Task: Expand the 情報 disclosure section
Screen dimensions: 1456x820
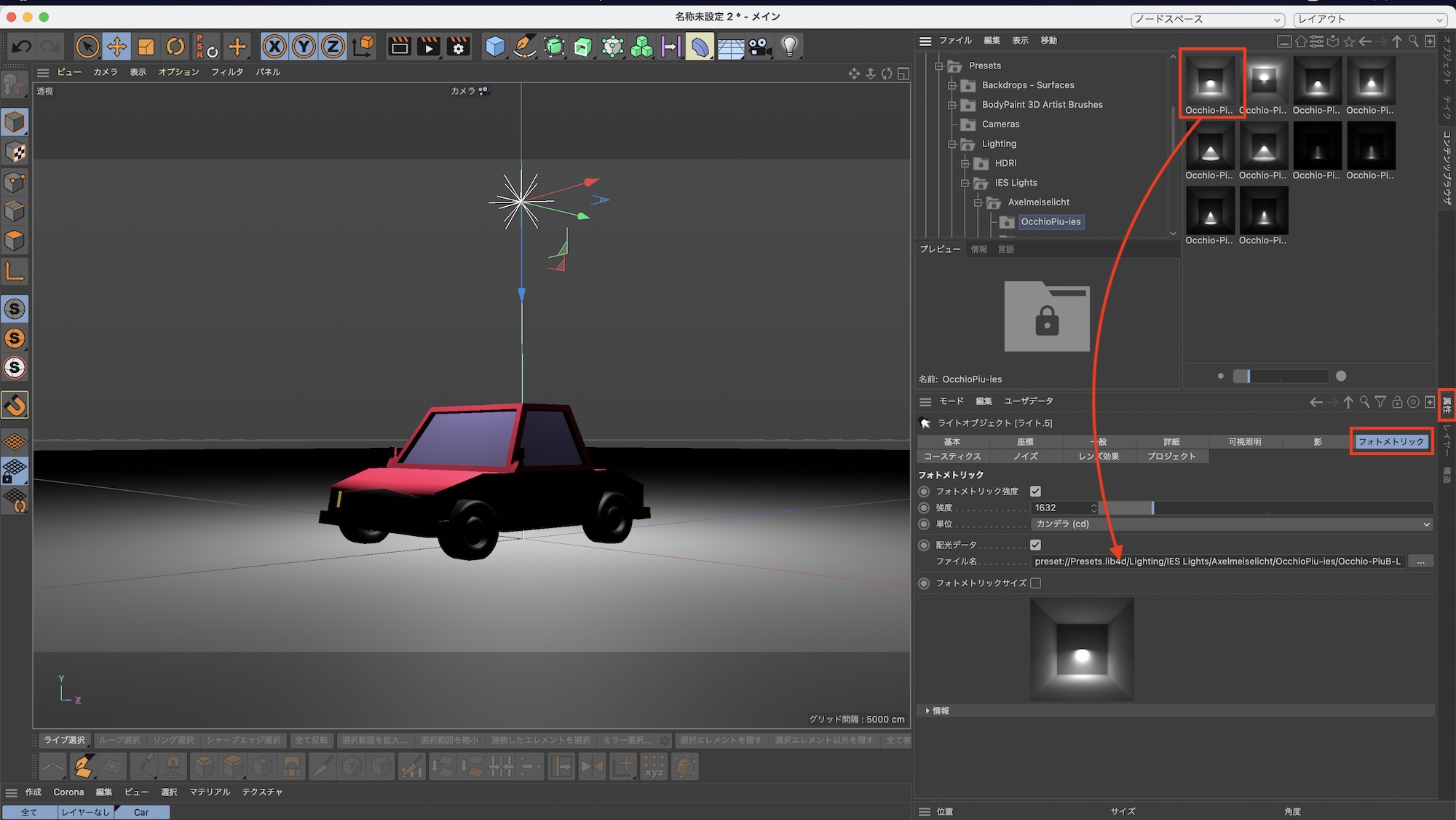Action: point(927,711)
